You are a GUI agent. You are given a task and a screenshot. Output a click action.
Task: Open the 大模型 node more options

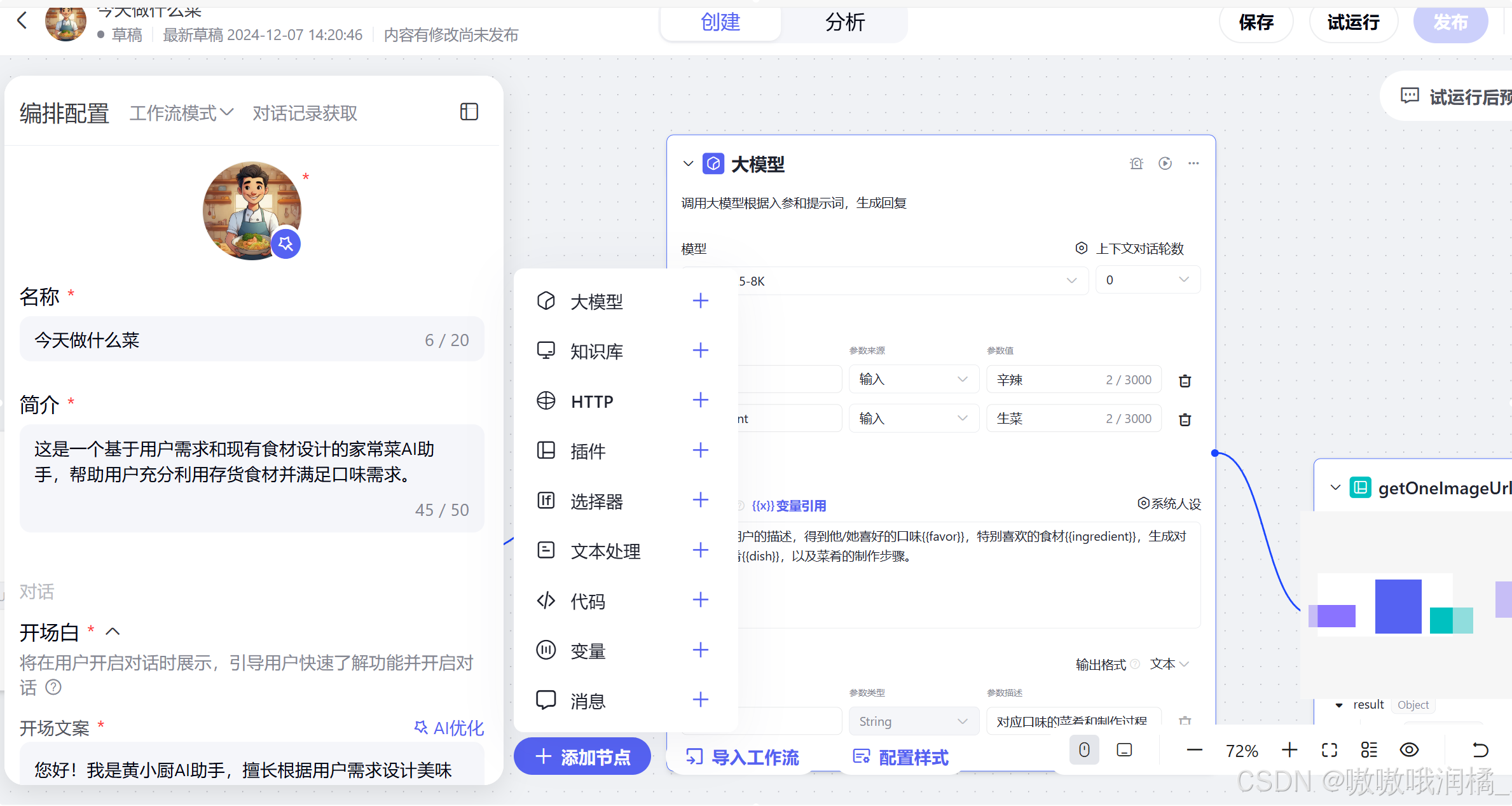1193,163
